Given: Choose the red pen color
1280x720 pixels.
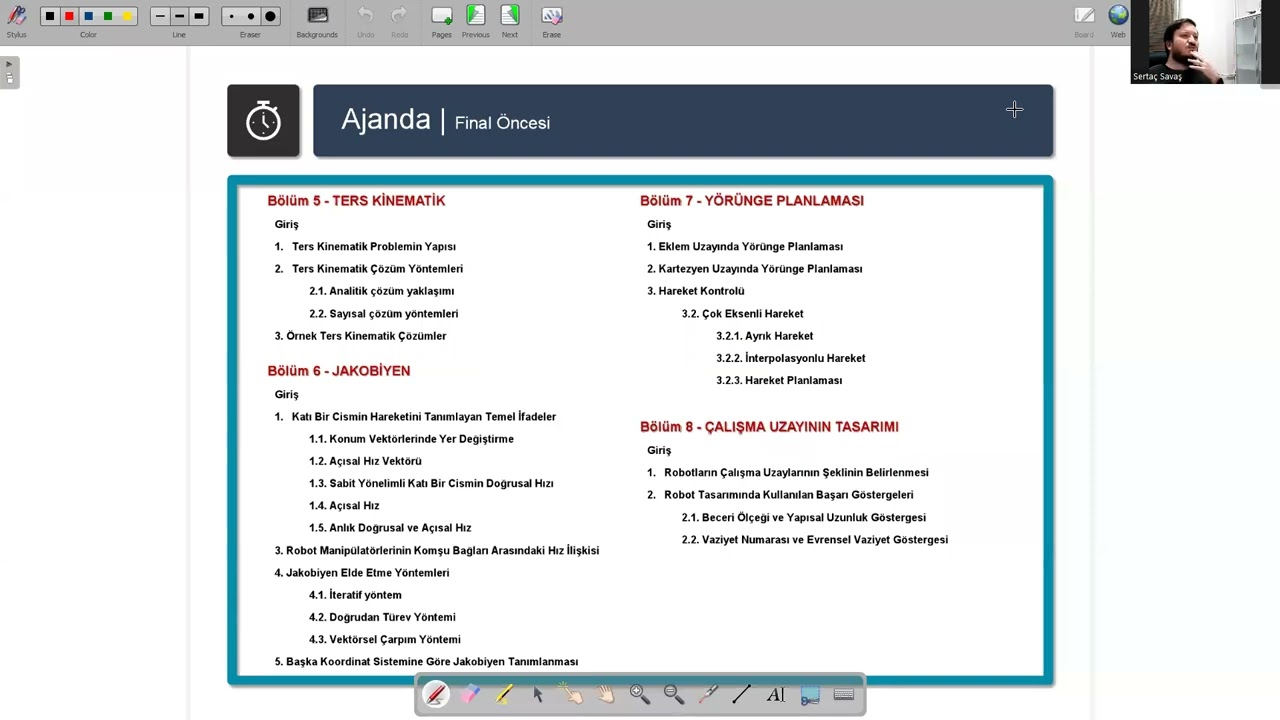Looking at the screenshot, I should (69, 16).
